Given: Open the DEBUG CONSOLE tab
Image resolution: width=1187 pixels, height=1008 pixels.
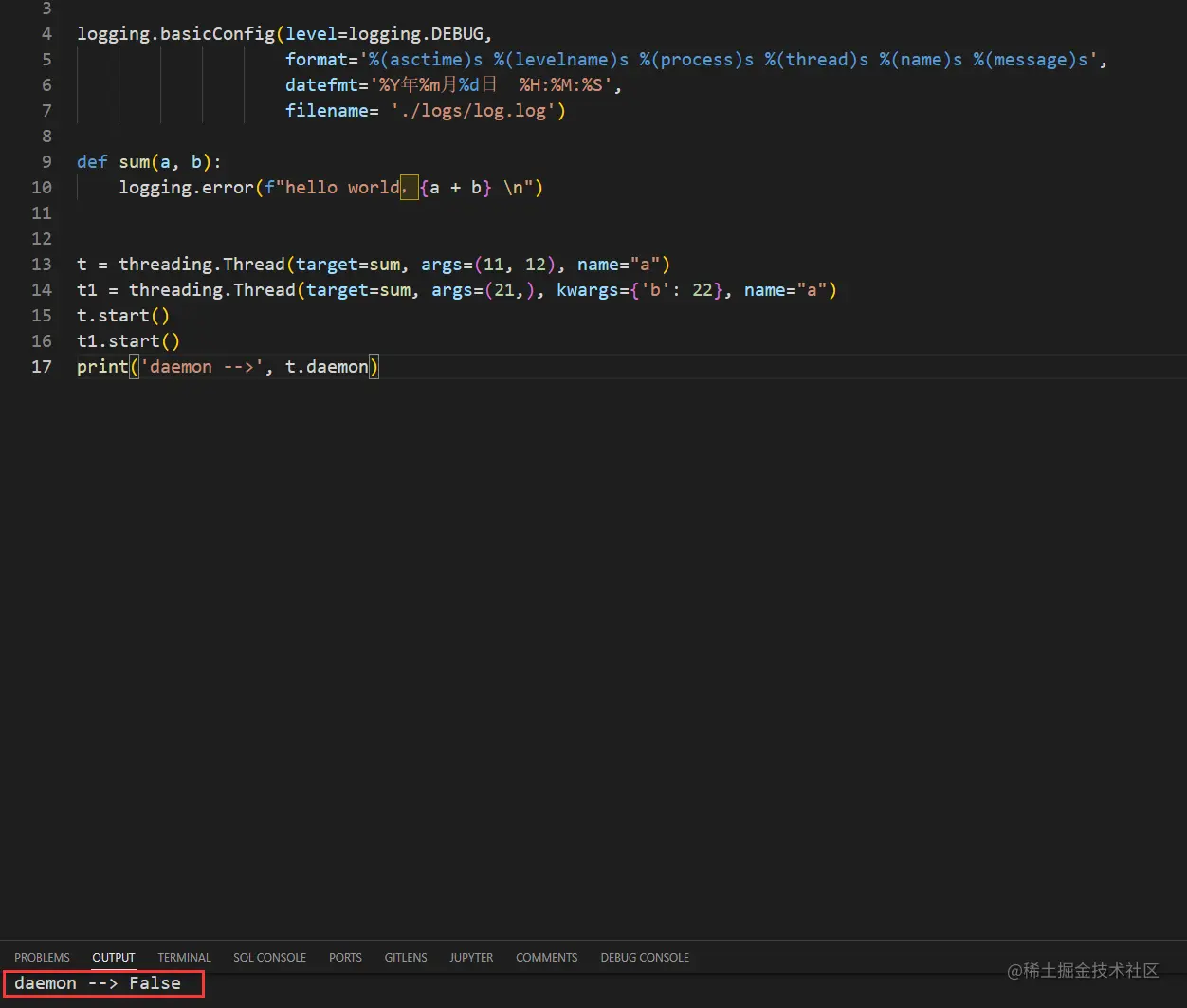Looking at the screenshot, I should tap(645, 957).
